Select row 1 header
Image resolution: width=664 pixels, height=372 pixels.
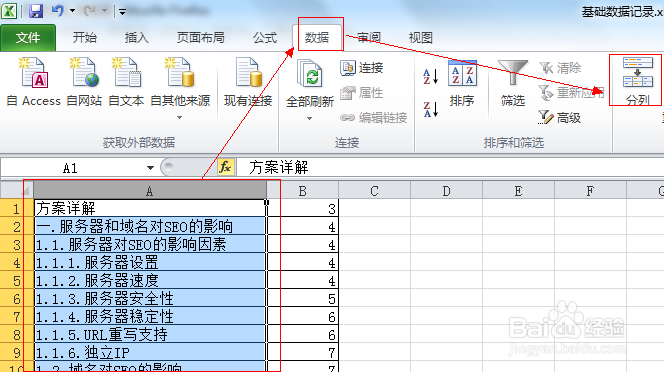click(x=17, y=208)
